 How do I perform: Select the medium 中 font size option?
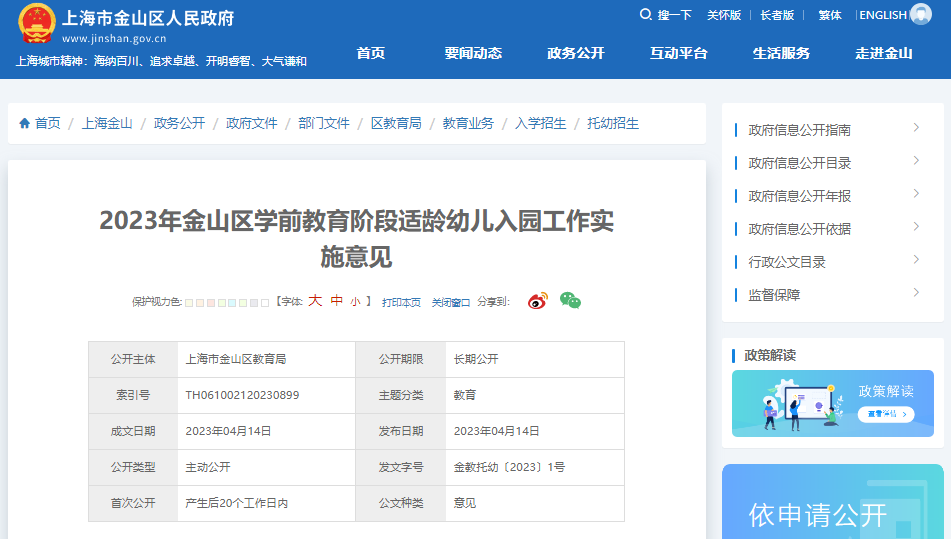coord(336,301)
